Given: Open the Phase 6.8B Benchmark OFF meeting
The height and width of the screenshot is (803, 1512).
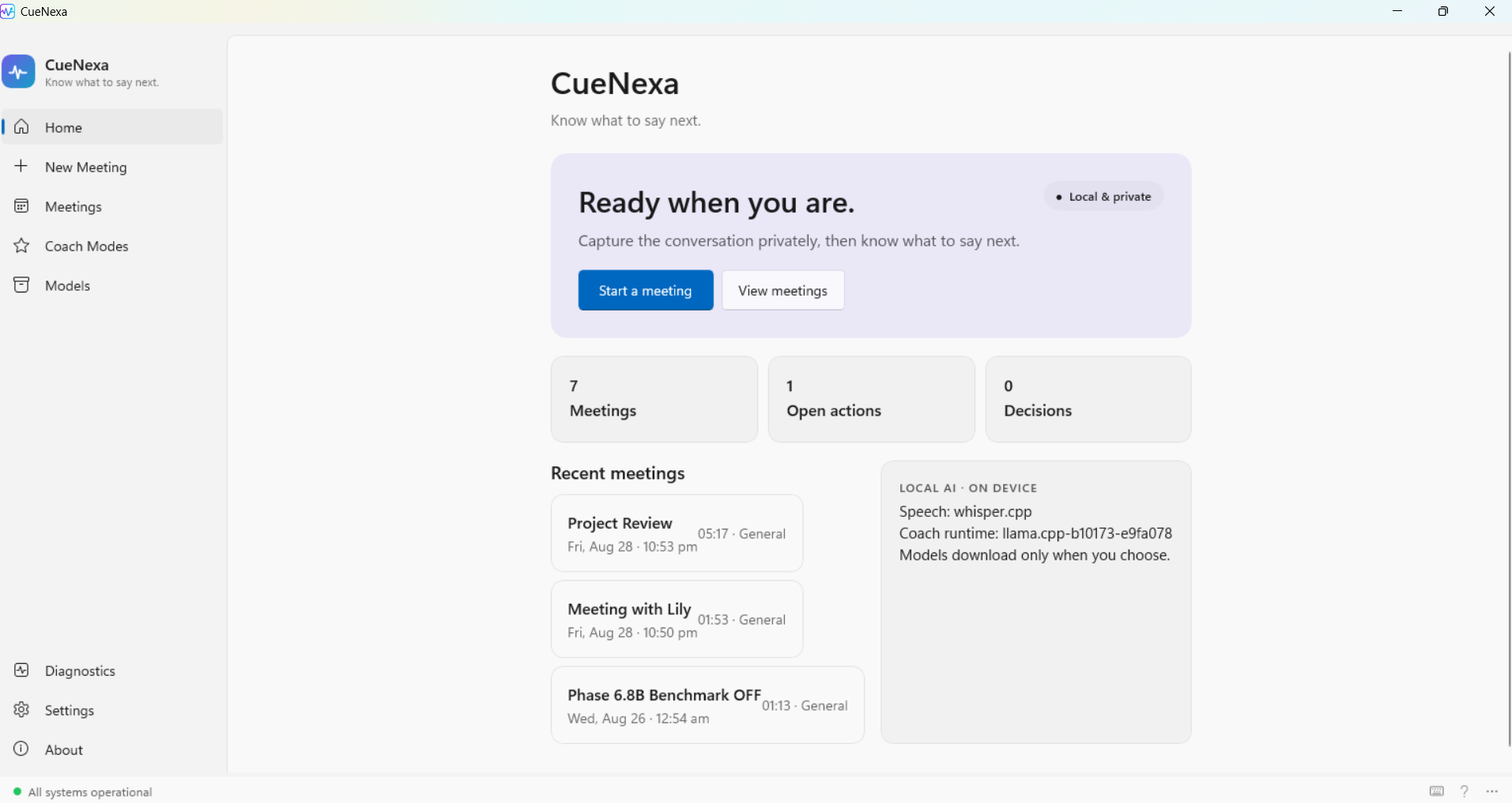Looking at the screenshot, I should [707, 705].
